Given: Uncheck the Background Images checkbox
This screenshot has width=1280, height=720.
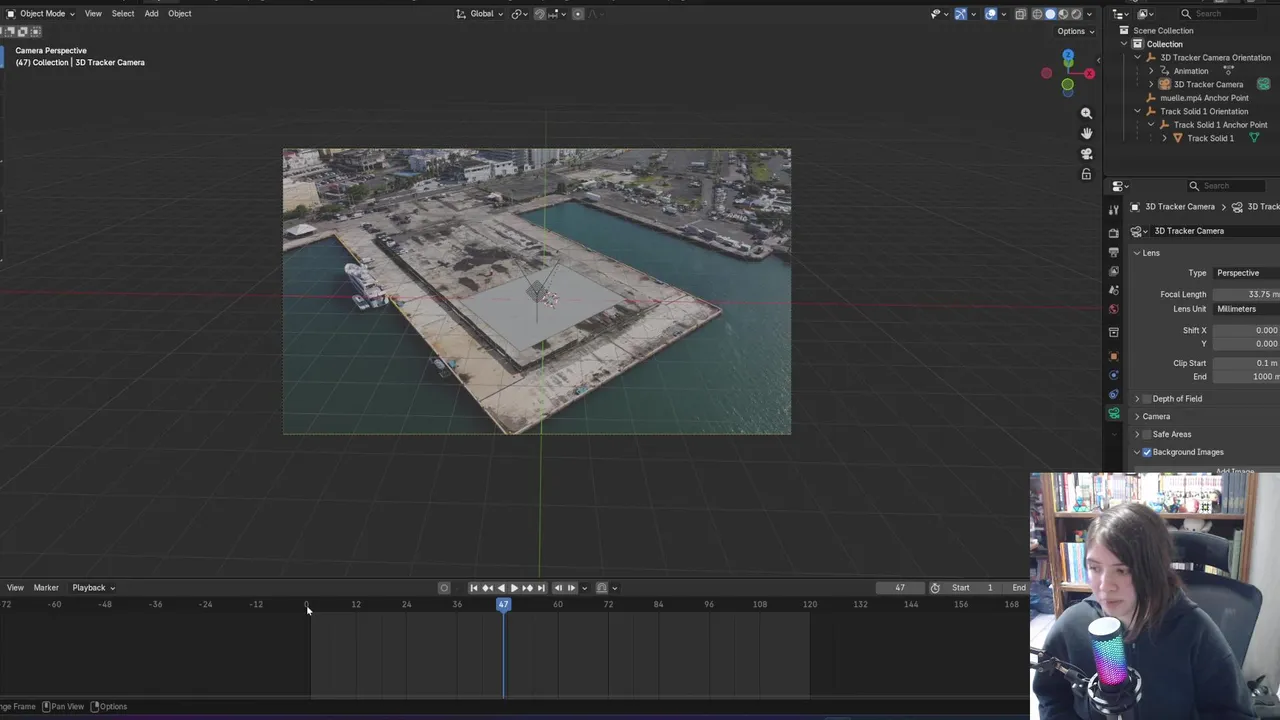Looking at the screenshot, I should [x=1147, y=452].
